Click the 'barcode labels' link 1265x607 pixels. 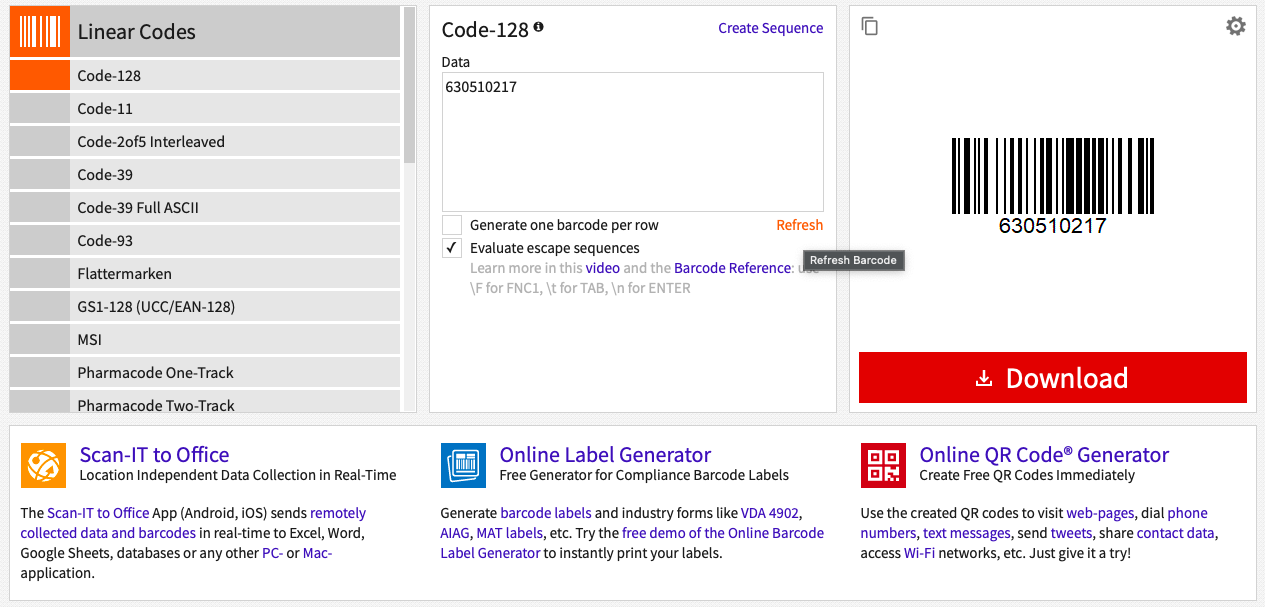(546, 513)
